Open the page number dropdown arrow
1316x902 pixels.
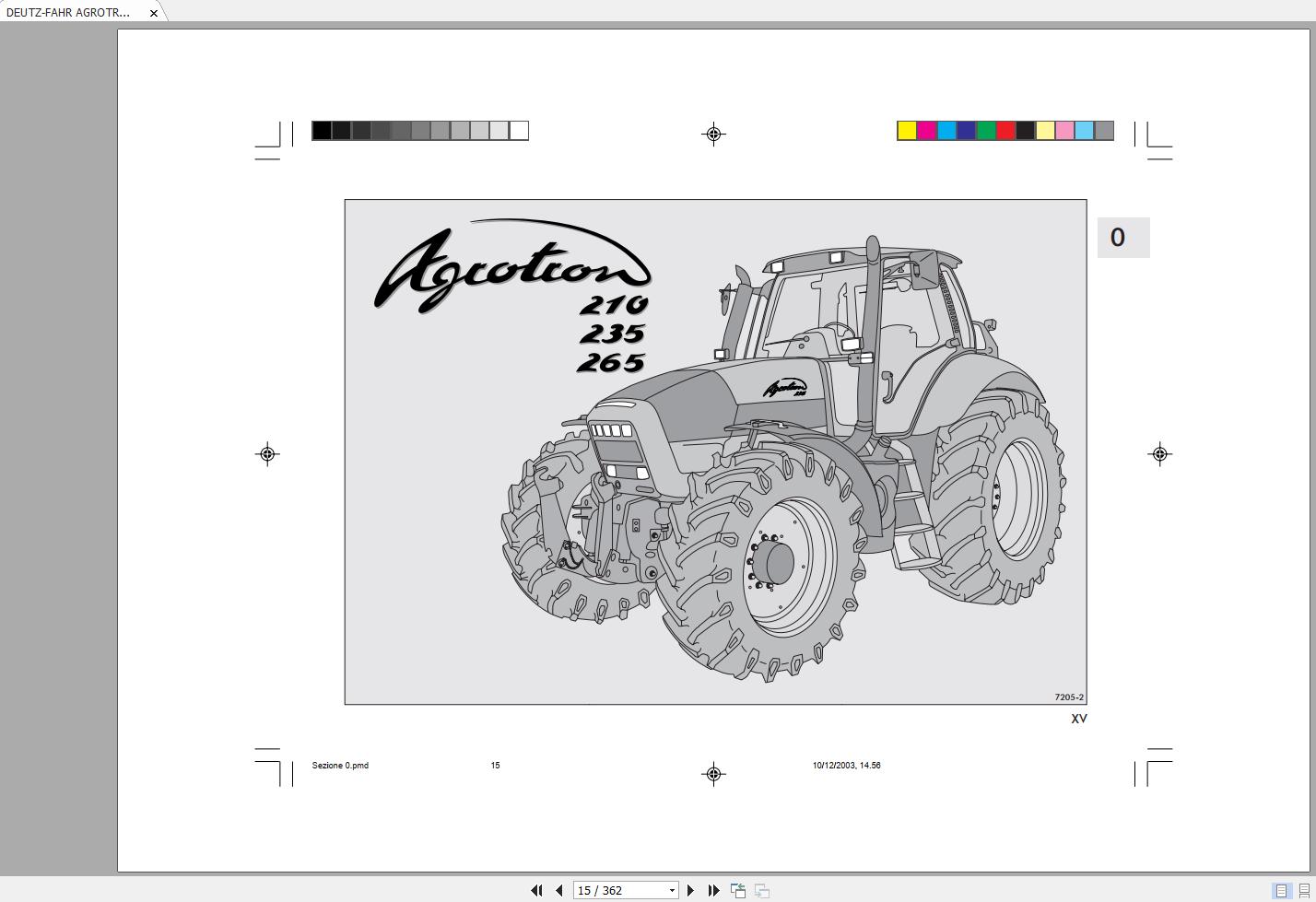click(x=672, y=890)
